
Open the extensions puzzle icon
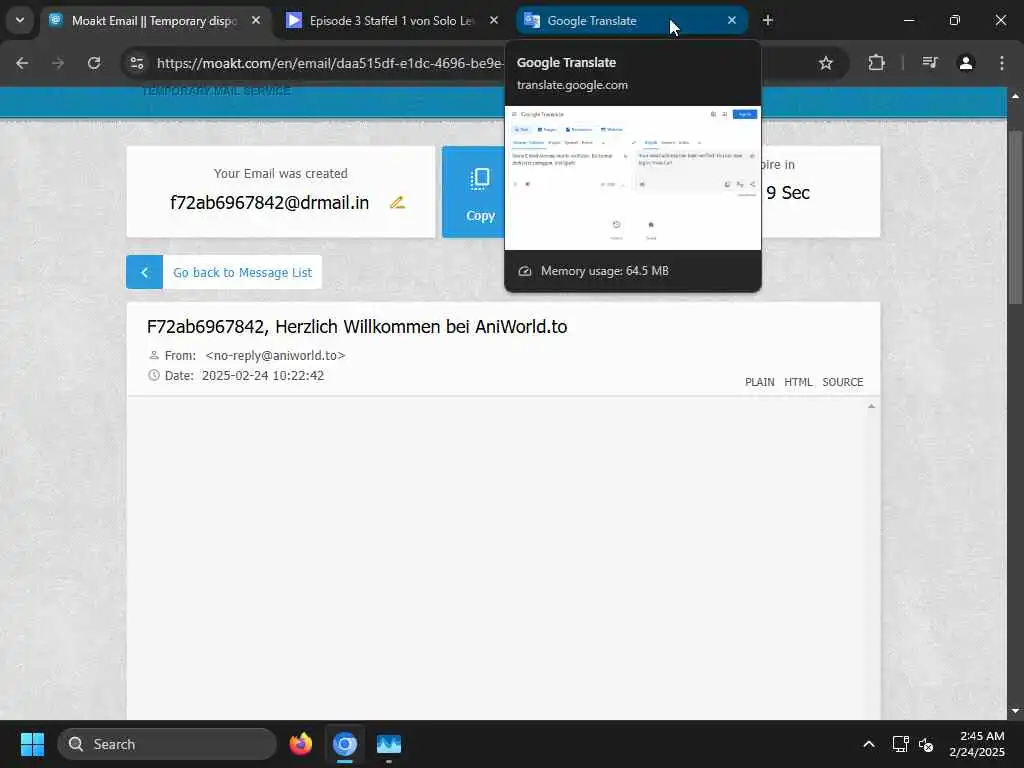click(876, 63)
